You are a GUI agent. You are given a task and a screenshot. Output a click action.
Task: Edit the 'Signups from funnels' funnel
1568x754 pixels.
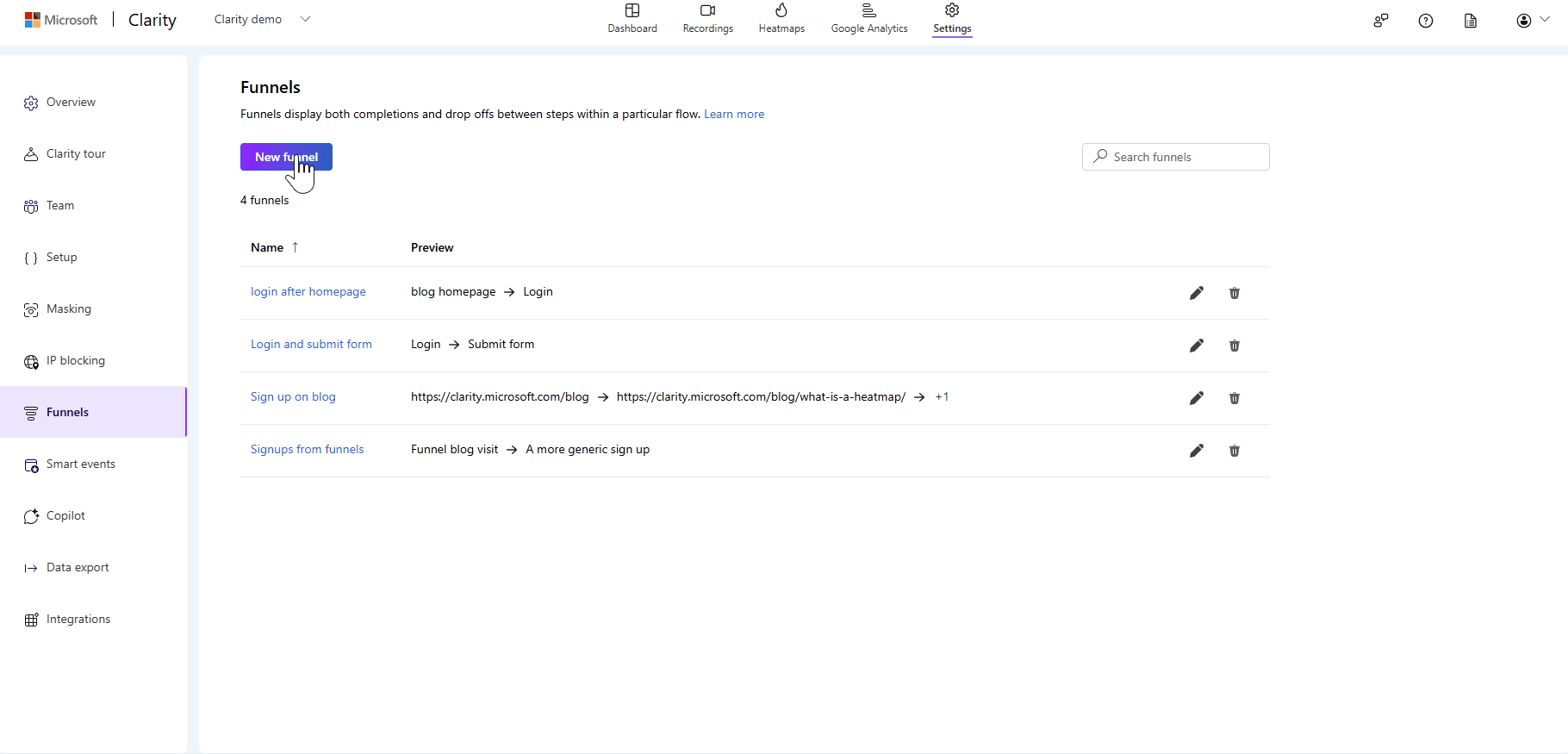[x=1197, y=451]
